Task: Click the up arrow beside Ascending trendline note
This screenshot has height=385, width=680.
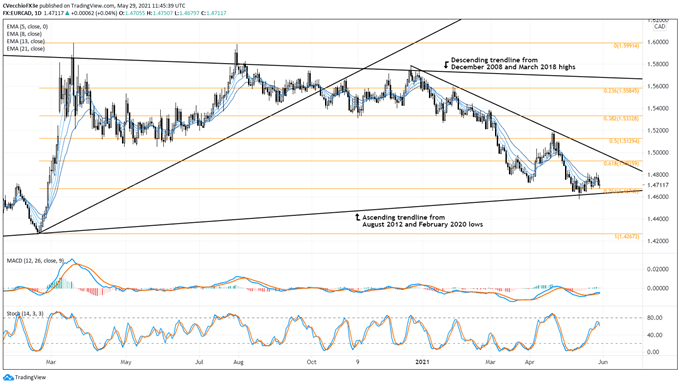Action: coord(357,218)
